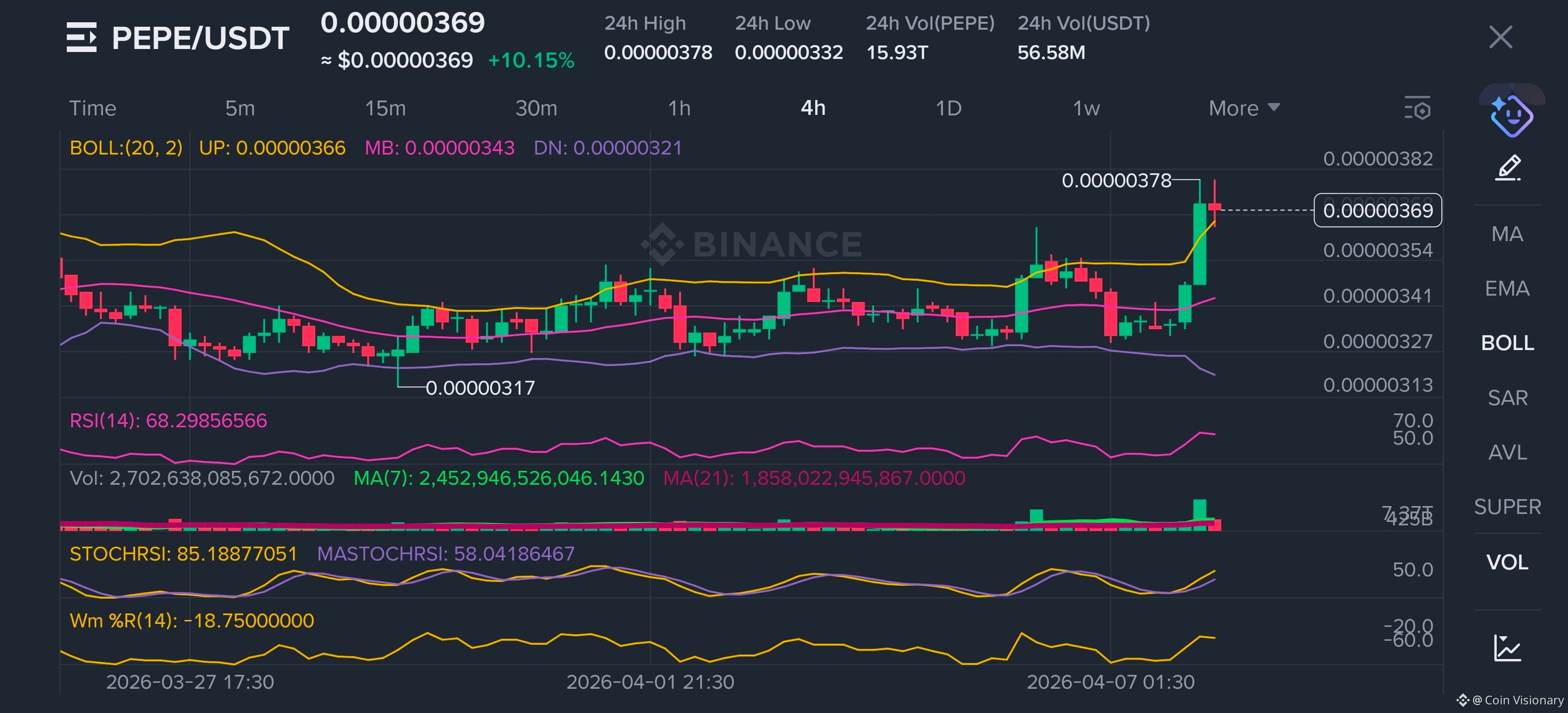Switch to the 30m interval
The height and width of the screenshot is (713, 1568).
pyautogui.click(x=536, y=108)
